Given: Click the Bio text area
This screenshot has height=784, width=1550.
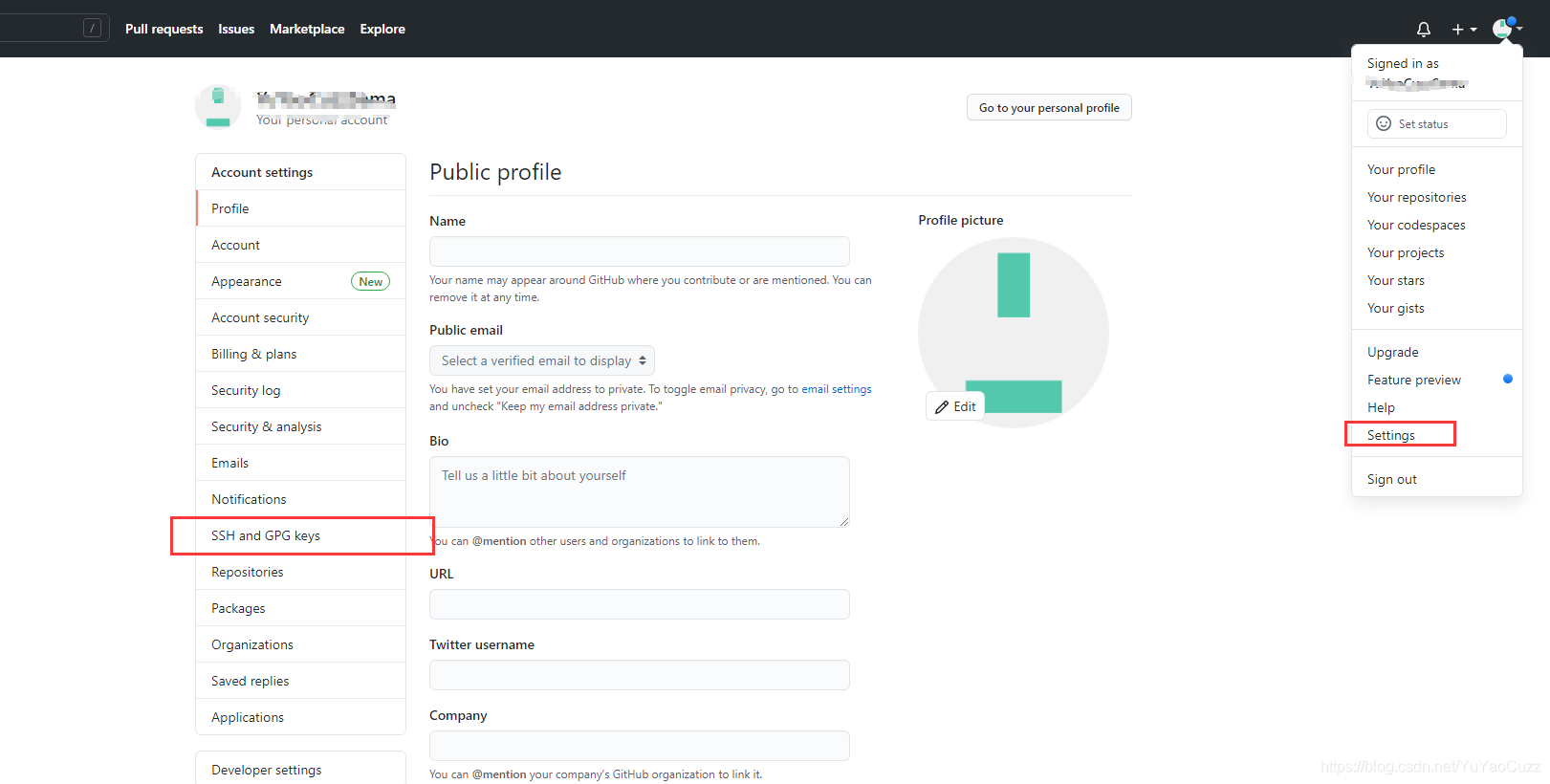Looking at the screenshot, I should (640, 491).
